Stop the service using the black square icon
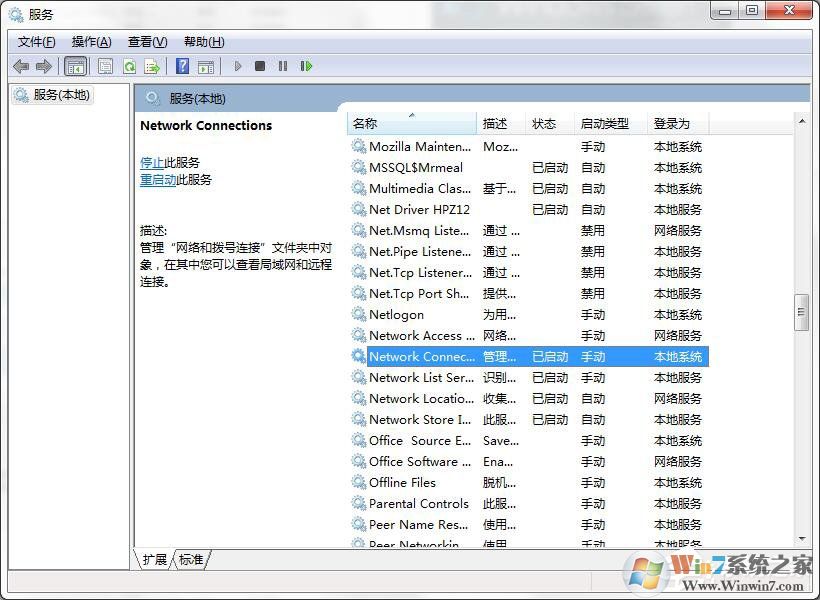 pos(259,66)
